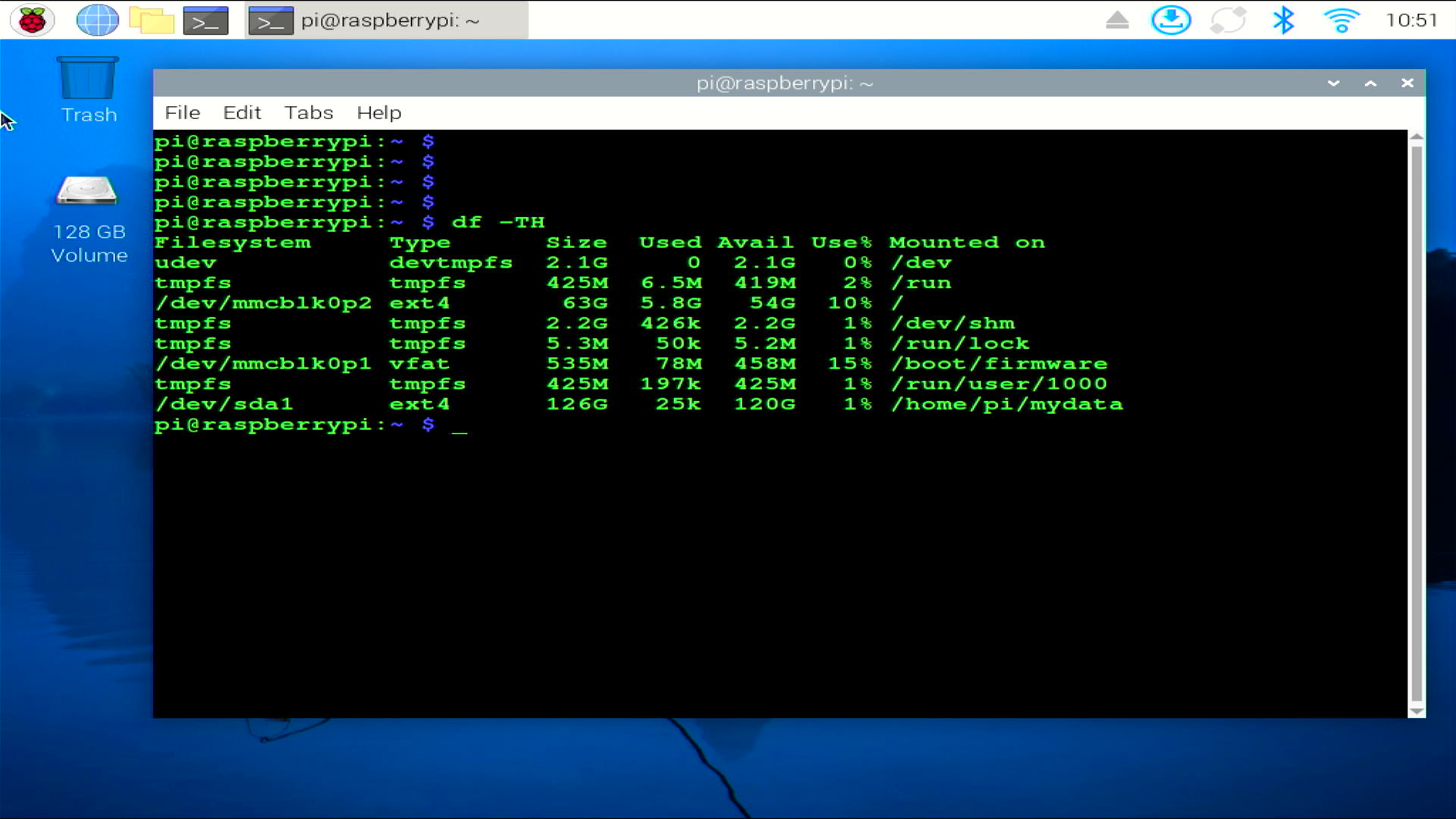Click the refresh sync tray icon
The height and width of the screenshot is (819, 1456).
point(1228,20)
